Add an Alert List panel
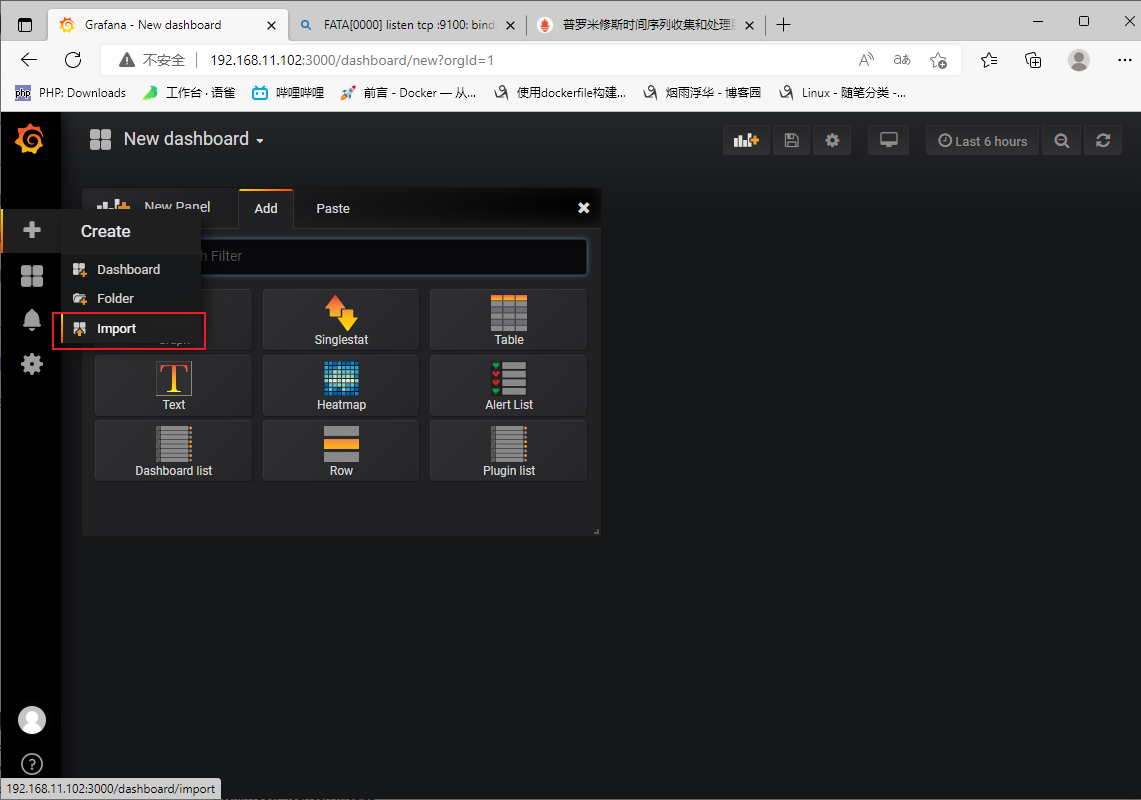This screenshot has height=800, width=1141. pyautogui.click(x=509, y=385)
